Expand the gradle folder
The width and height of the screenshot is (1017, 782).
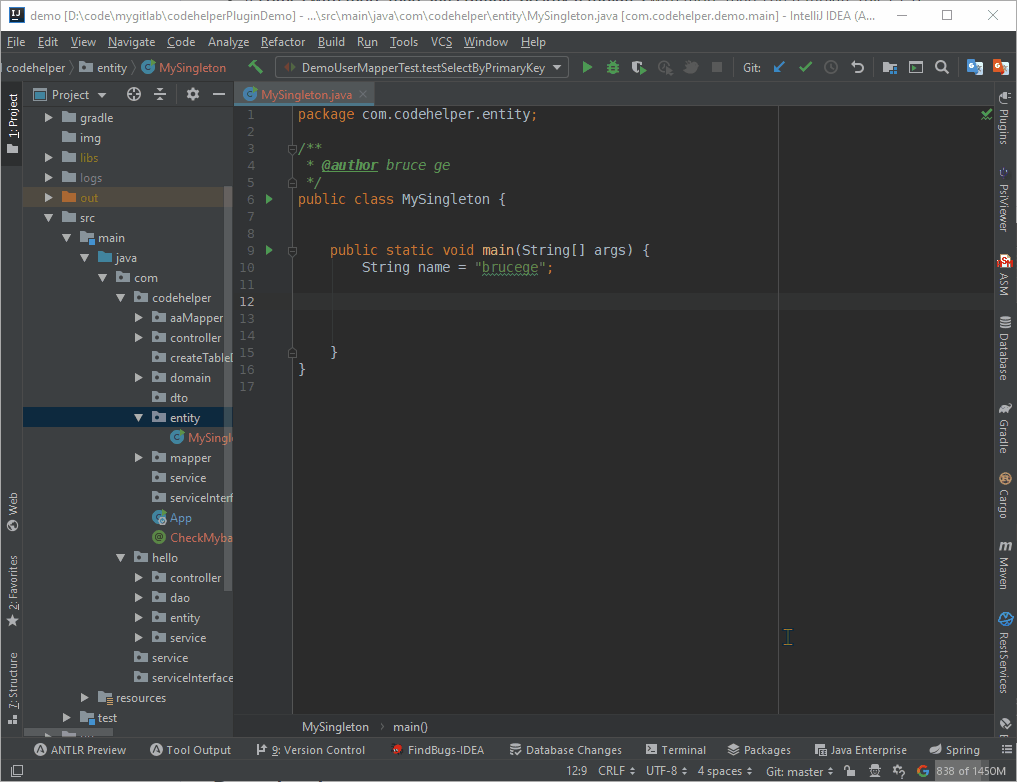49,118
